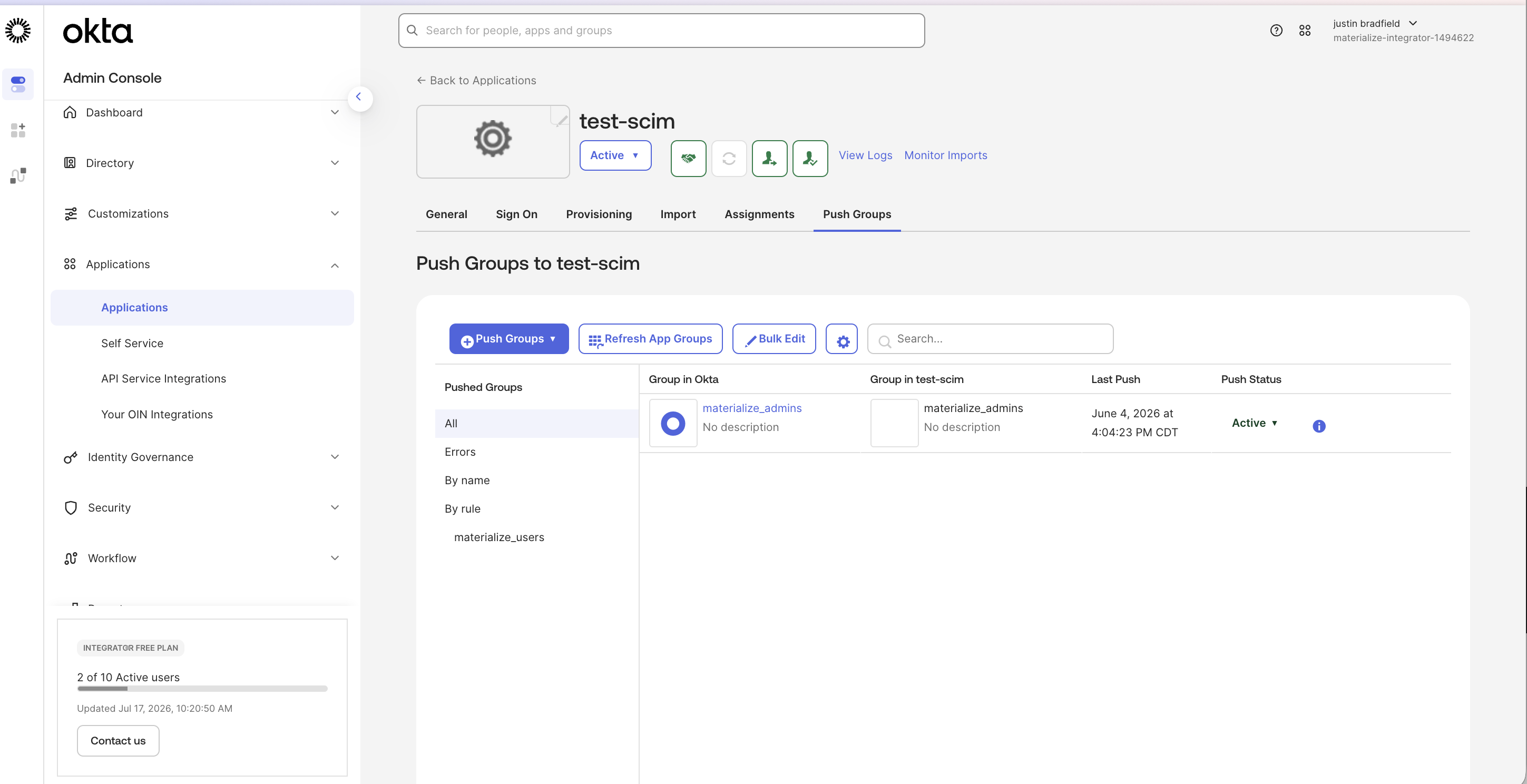The image size is (1527, 784).
Task: Click the test-scim app gear logo
Action: coord(493,139)
